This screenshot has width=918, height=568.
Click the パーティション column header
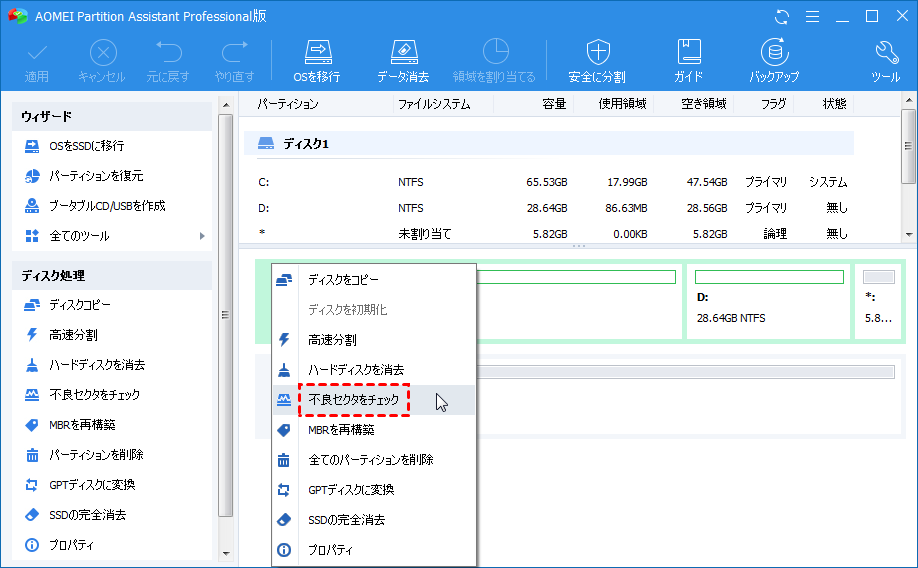click(288, 104)
